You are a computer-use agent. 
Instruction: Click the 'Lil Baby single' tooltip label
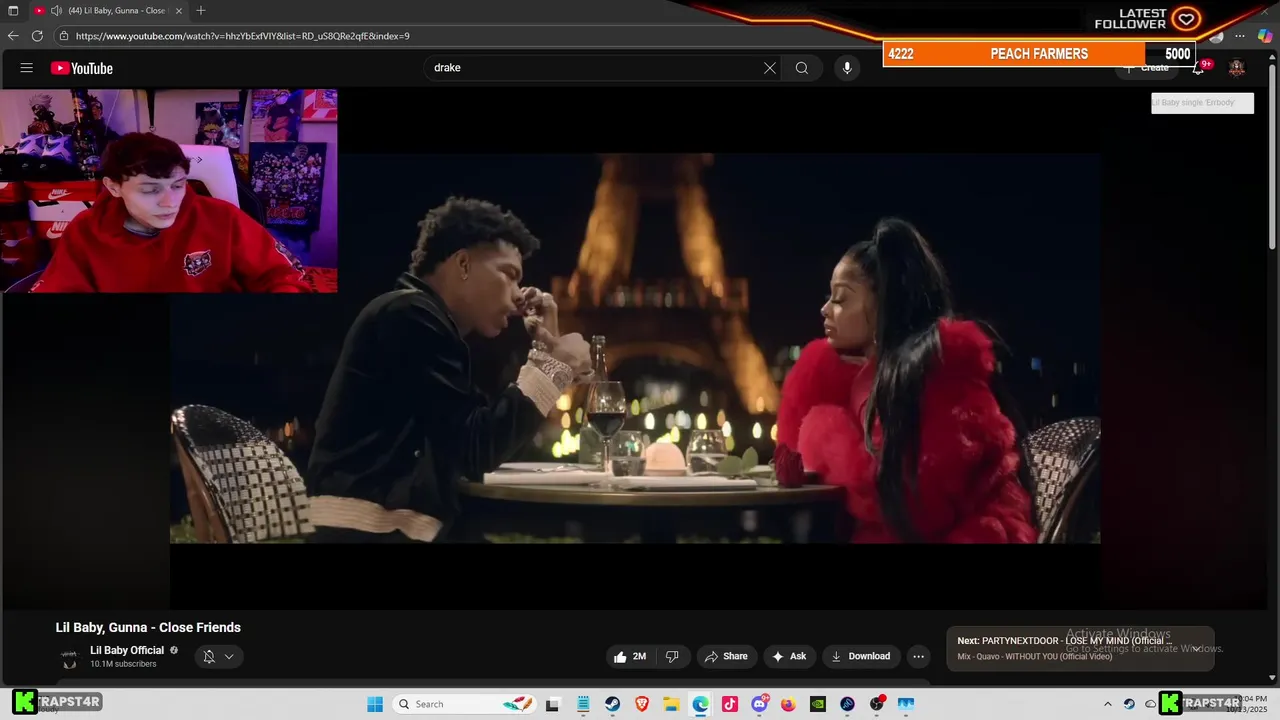click(x=1202, y=102)
